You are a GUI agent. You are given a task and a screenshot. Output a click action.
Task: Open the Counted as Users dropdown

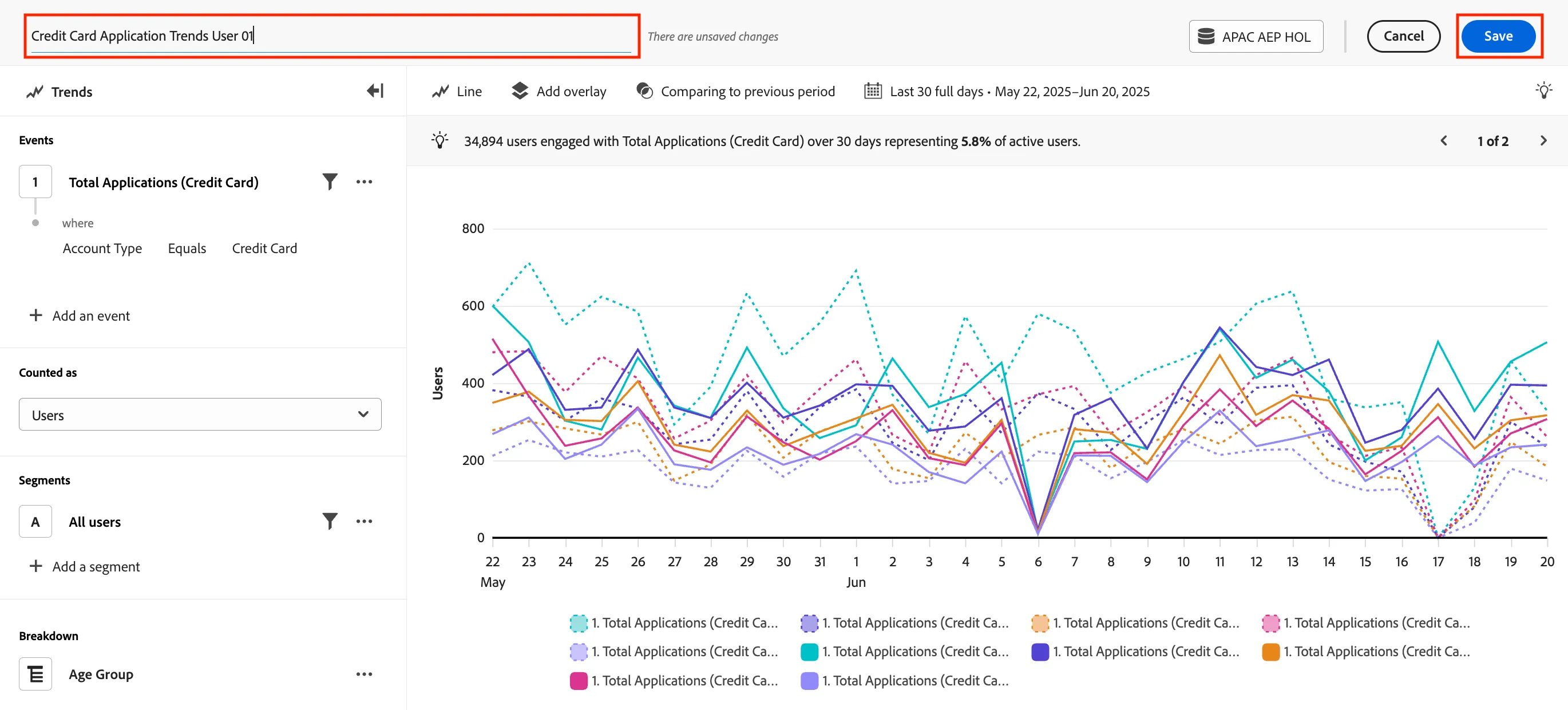point(200,415)
